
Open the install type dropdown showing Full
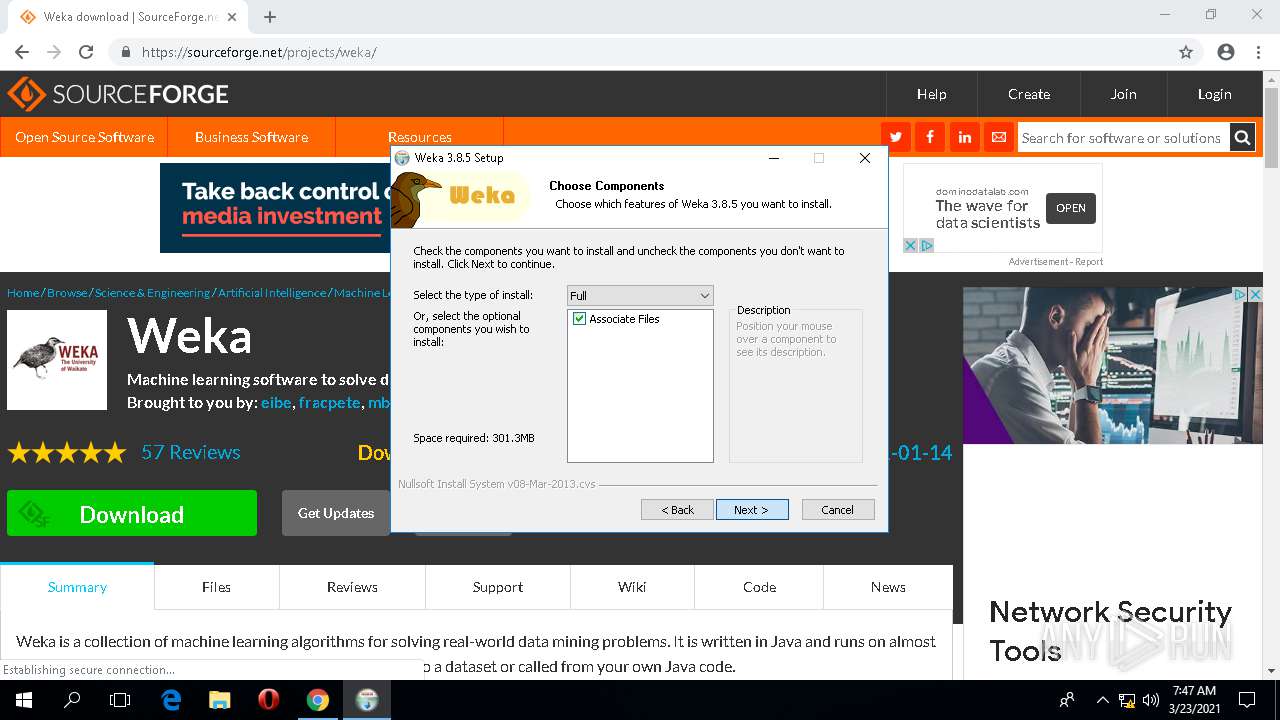coord(640,295)
